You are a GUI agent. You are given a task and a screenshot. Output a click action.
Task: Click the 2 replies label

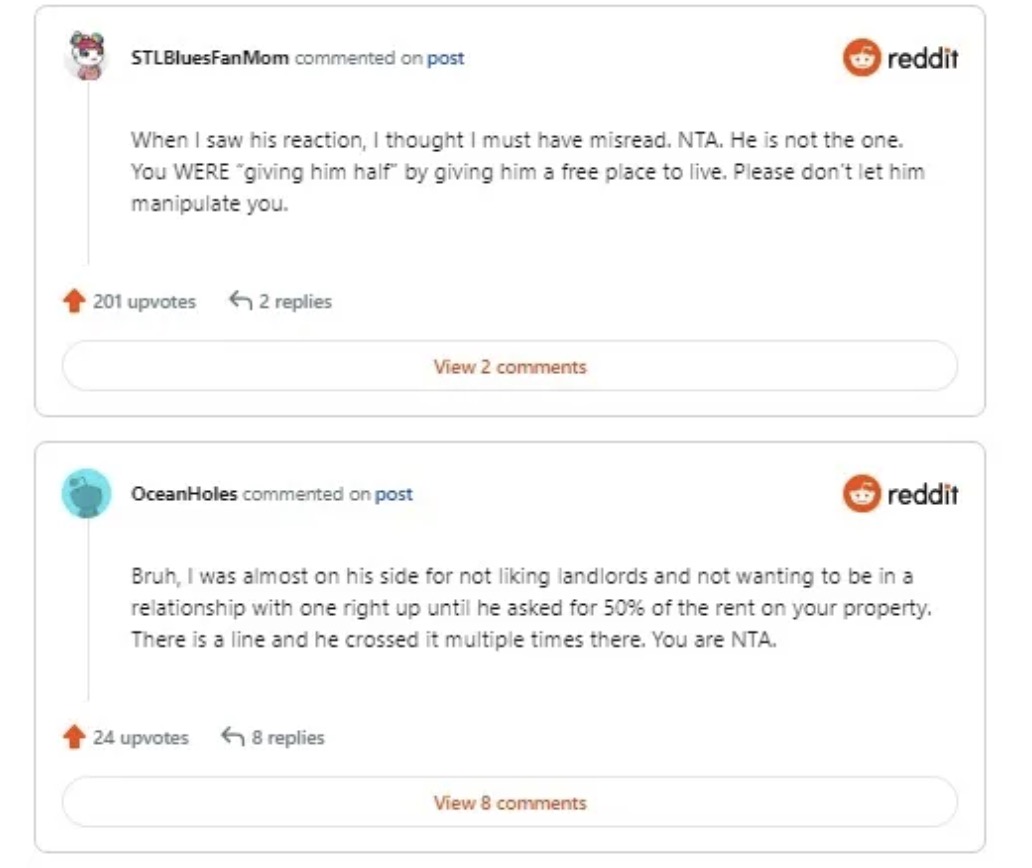[295, 301]
